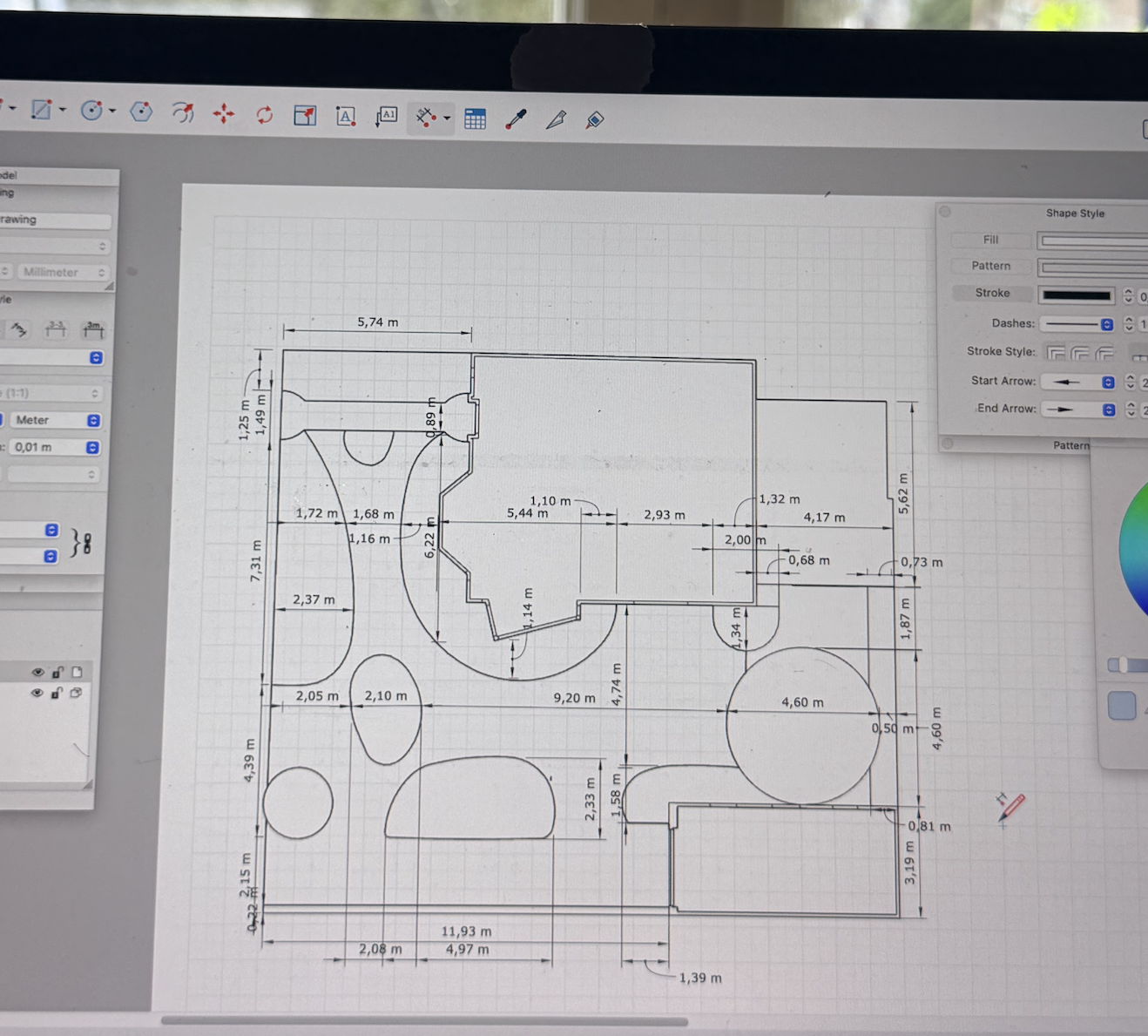The height and width of the screenshot is (1036, 1148).
Task: Click the "9,20 m" dimension label
Action: tap(575, 698)
